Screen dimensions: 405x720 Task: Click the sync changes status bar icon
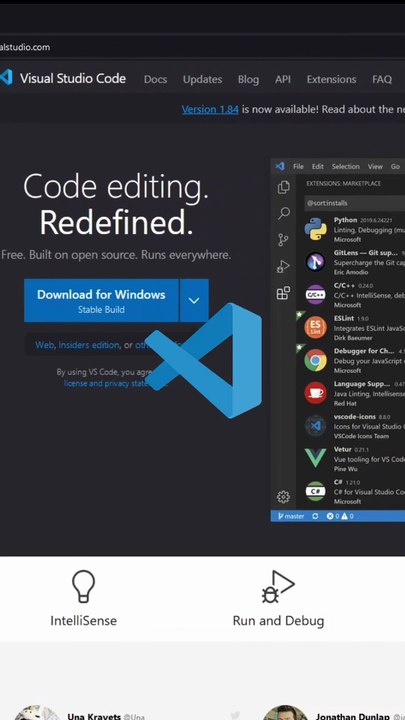tap(315, 516)
